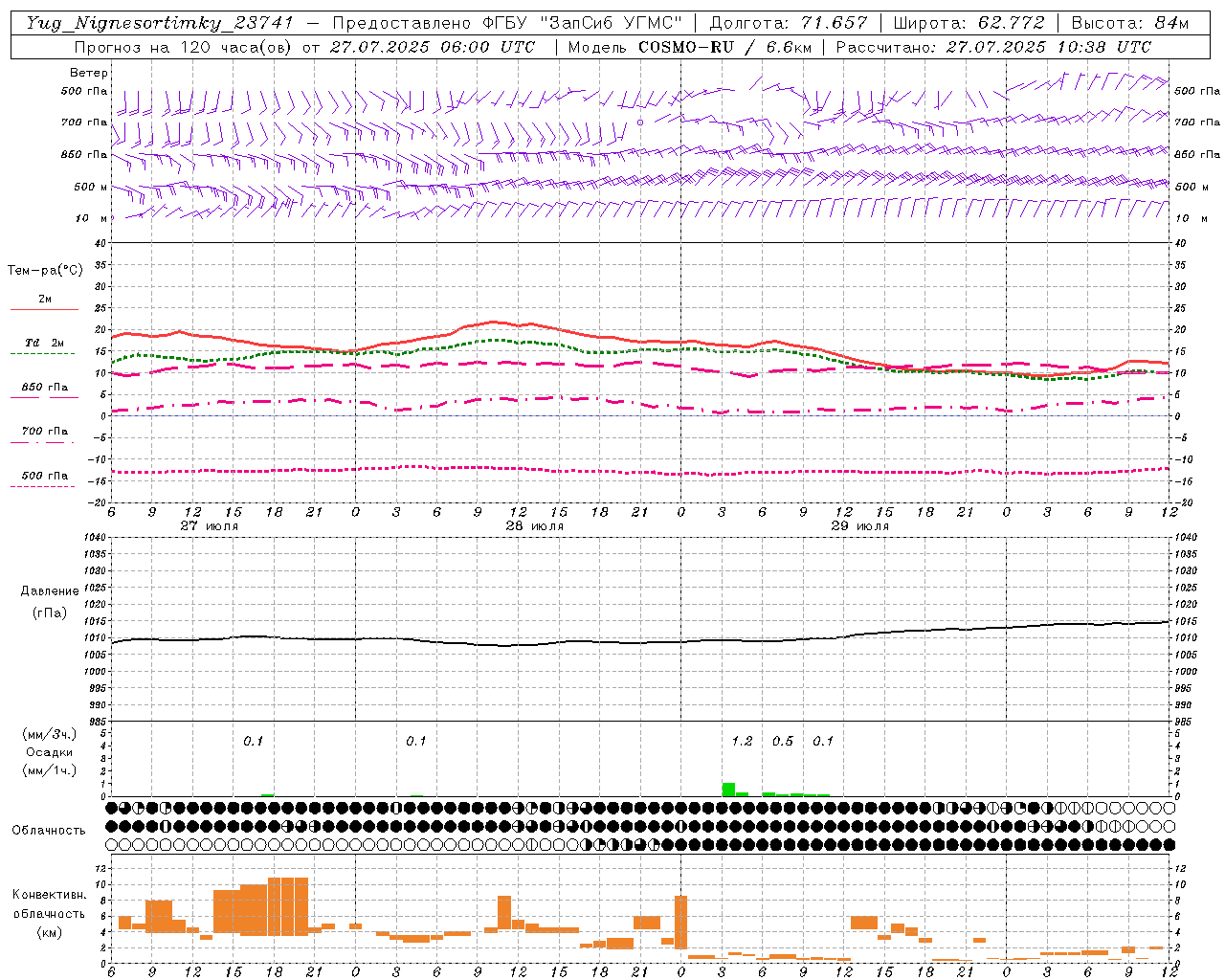Click the Давление pressure panel label
The image size is (1225, 980).
pyautogui.click(x=50, y=591)
